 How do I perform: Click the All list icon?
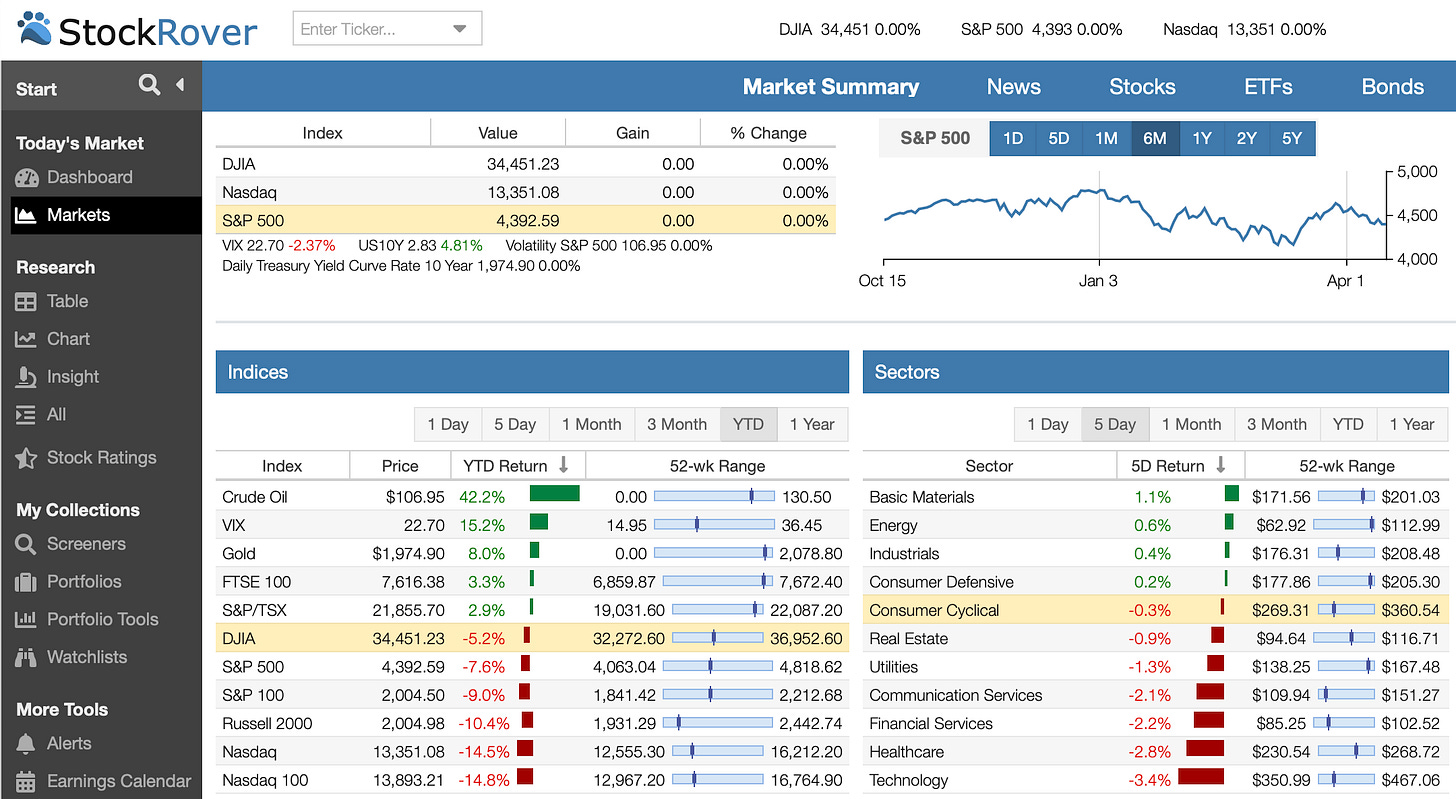pyautogui.click(x=26, y=415)
